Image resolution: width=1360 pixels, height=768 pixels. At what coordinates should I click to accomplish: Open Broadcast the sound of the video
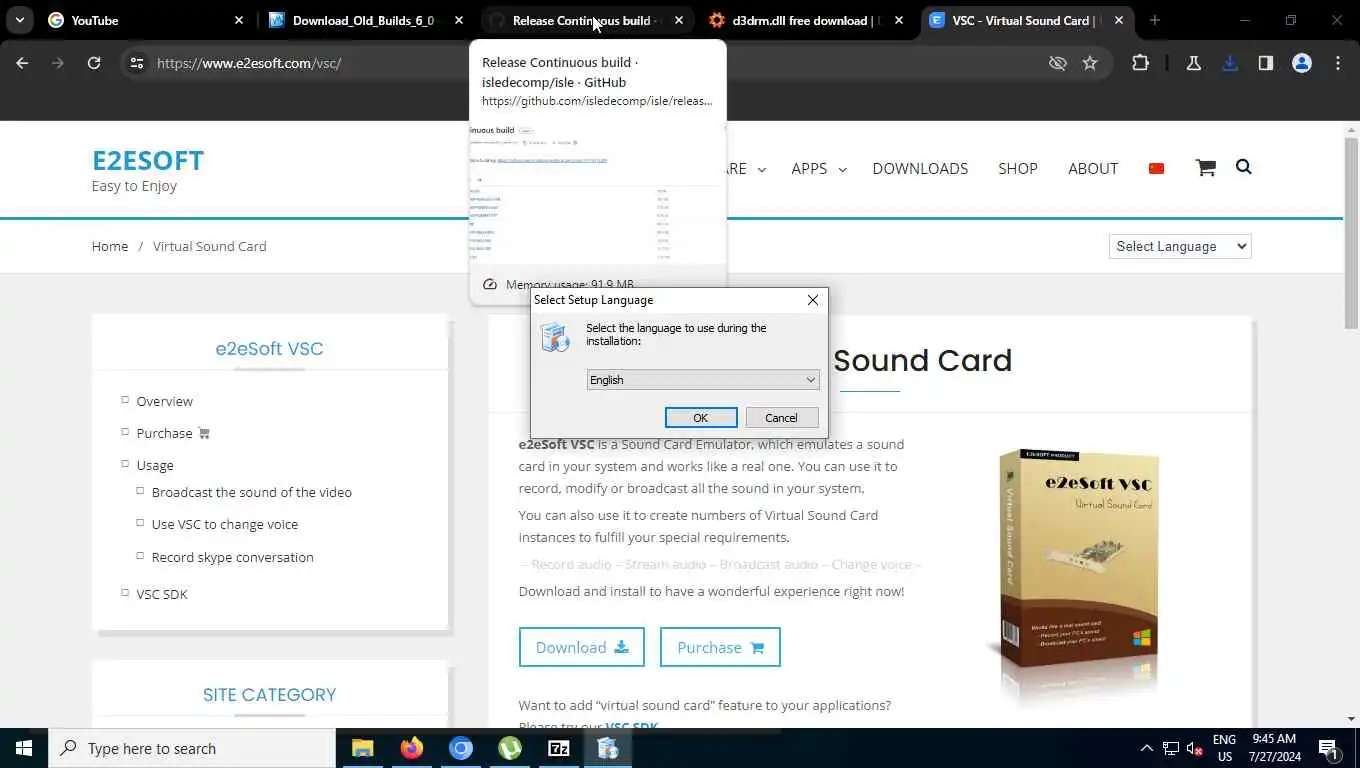click(x=252, y=492)
